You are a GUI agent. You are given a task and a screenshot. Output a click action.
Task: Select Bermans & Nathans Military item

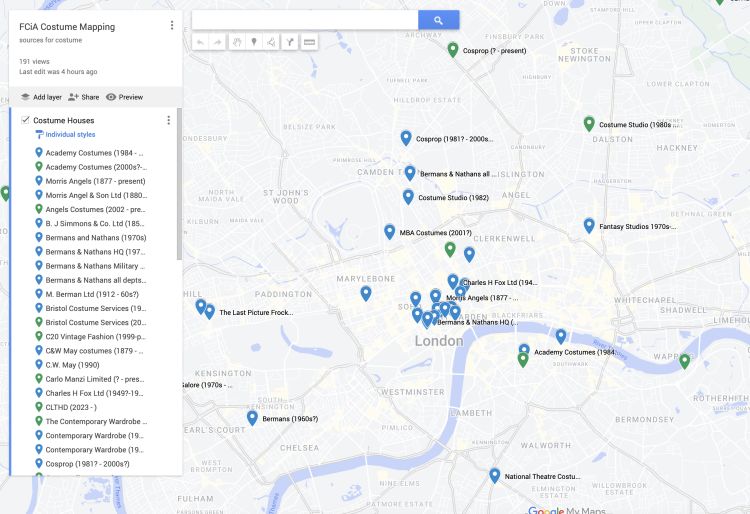90,266
